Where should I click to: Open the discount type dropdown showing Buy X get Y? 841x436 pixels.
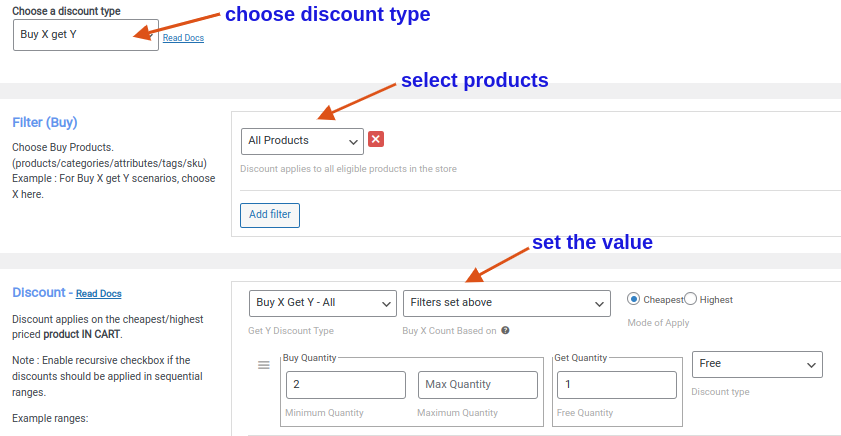pos(85,34)
